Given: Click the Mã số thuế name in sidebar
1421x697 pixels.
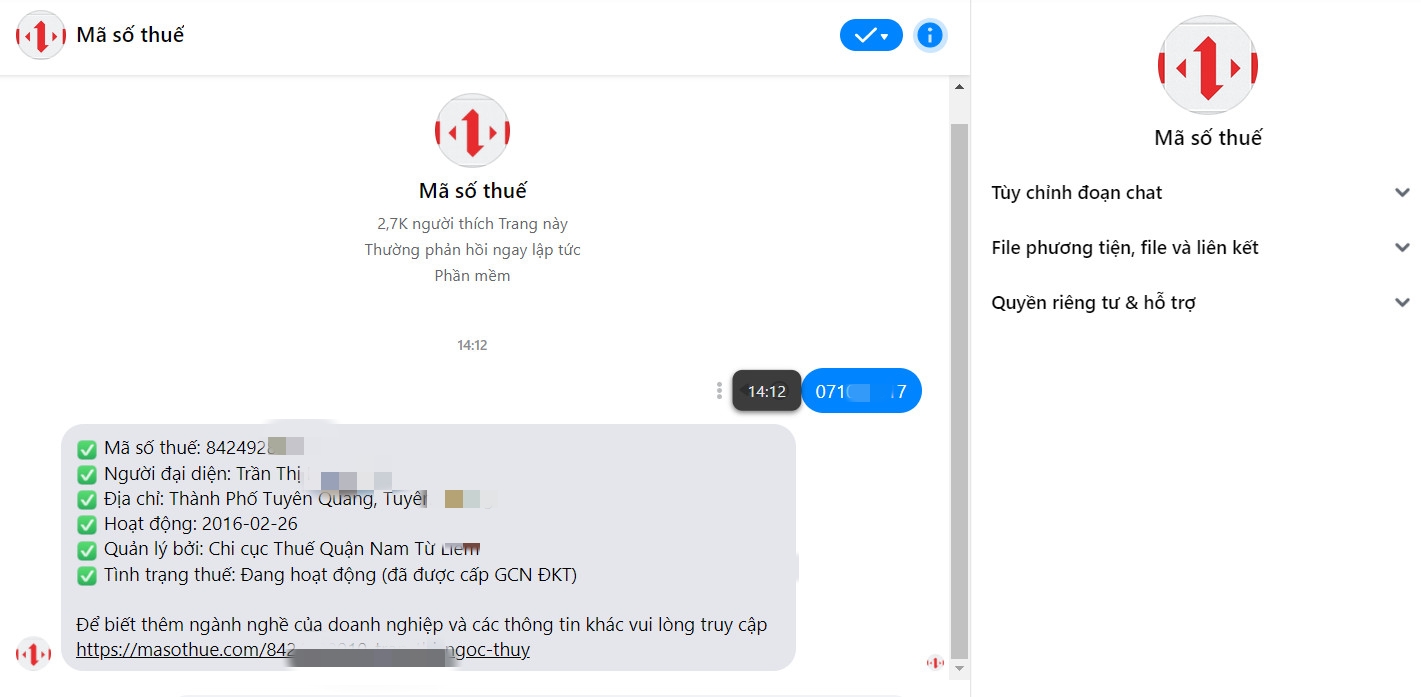Looking at the screenshot, I should tap(1208, 138).
